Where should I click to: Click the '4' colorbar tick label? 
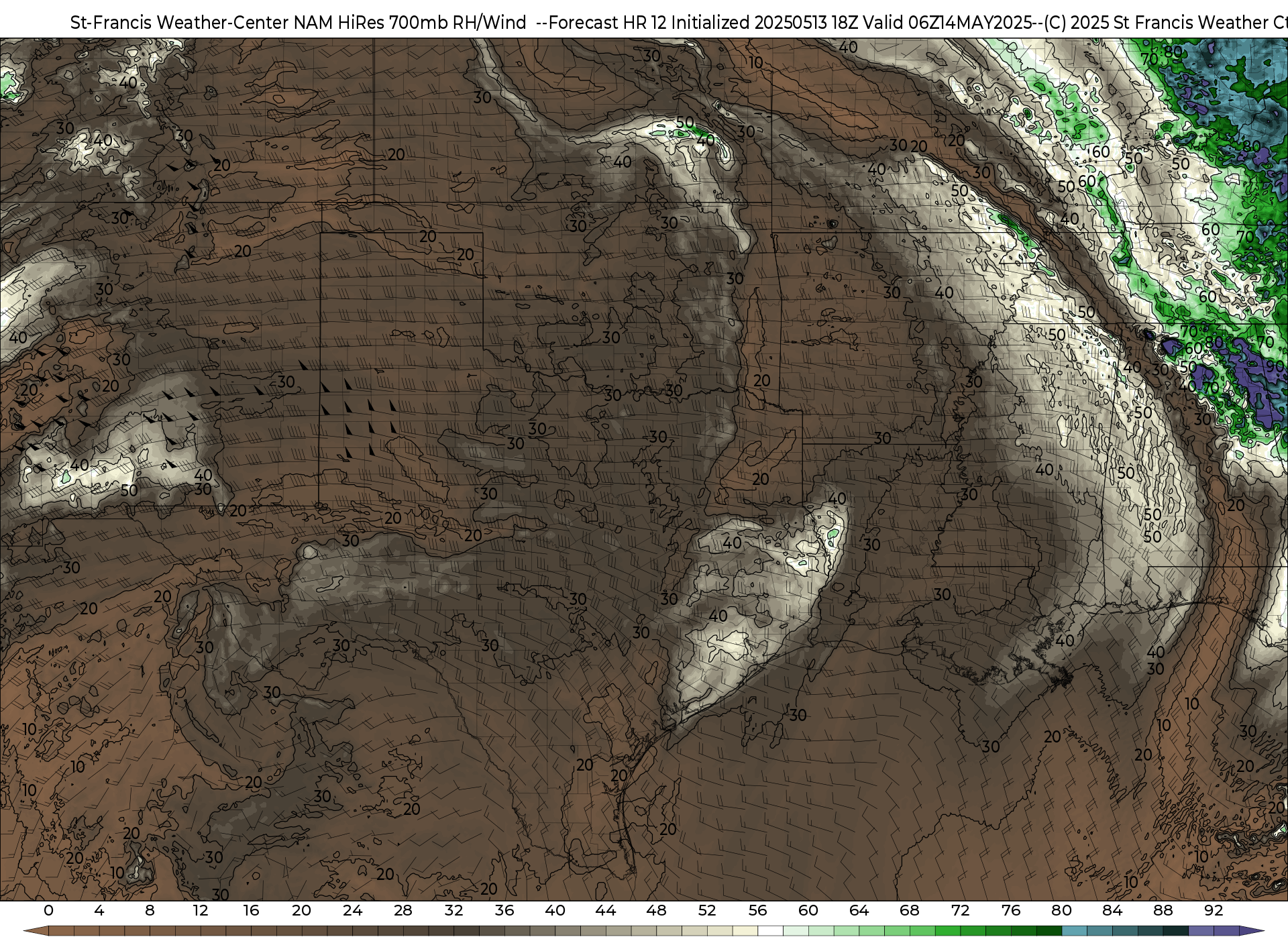click(x=99, y=910)
